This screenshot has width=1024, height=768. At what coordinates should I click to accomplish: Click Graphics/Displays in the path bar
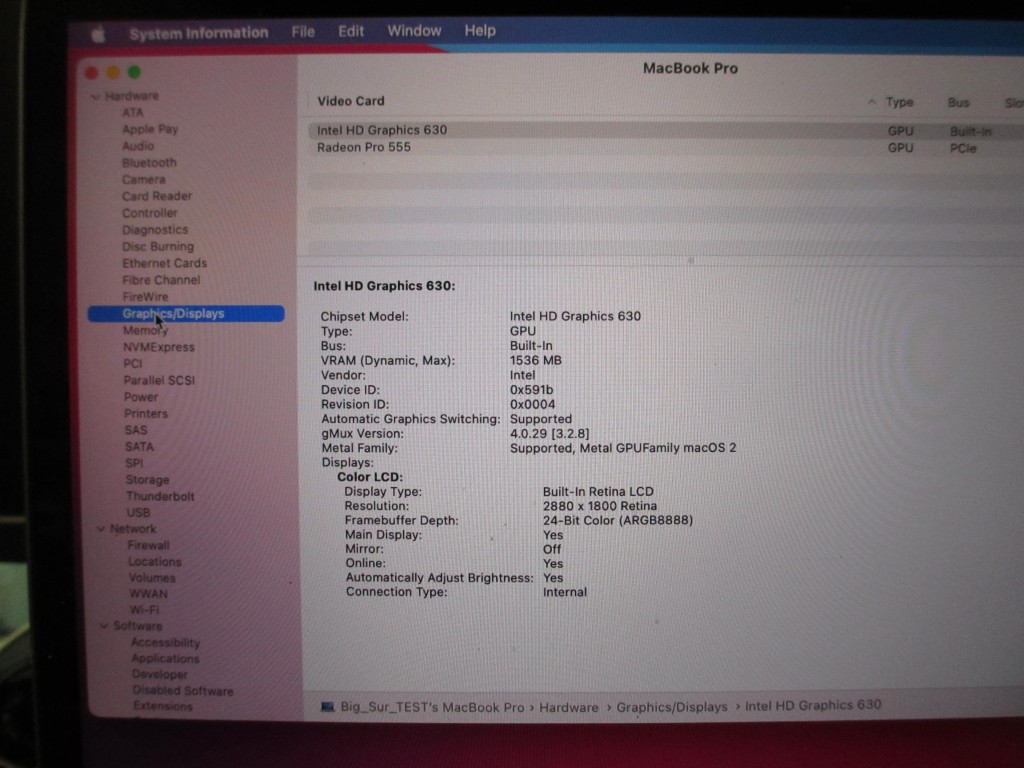click(x=672, y=707)
